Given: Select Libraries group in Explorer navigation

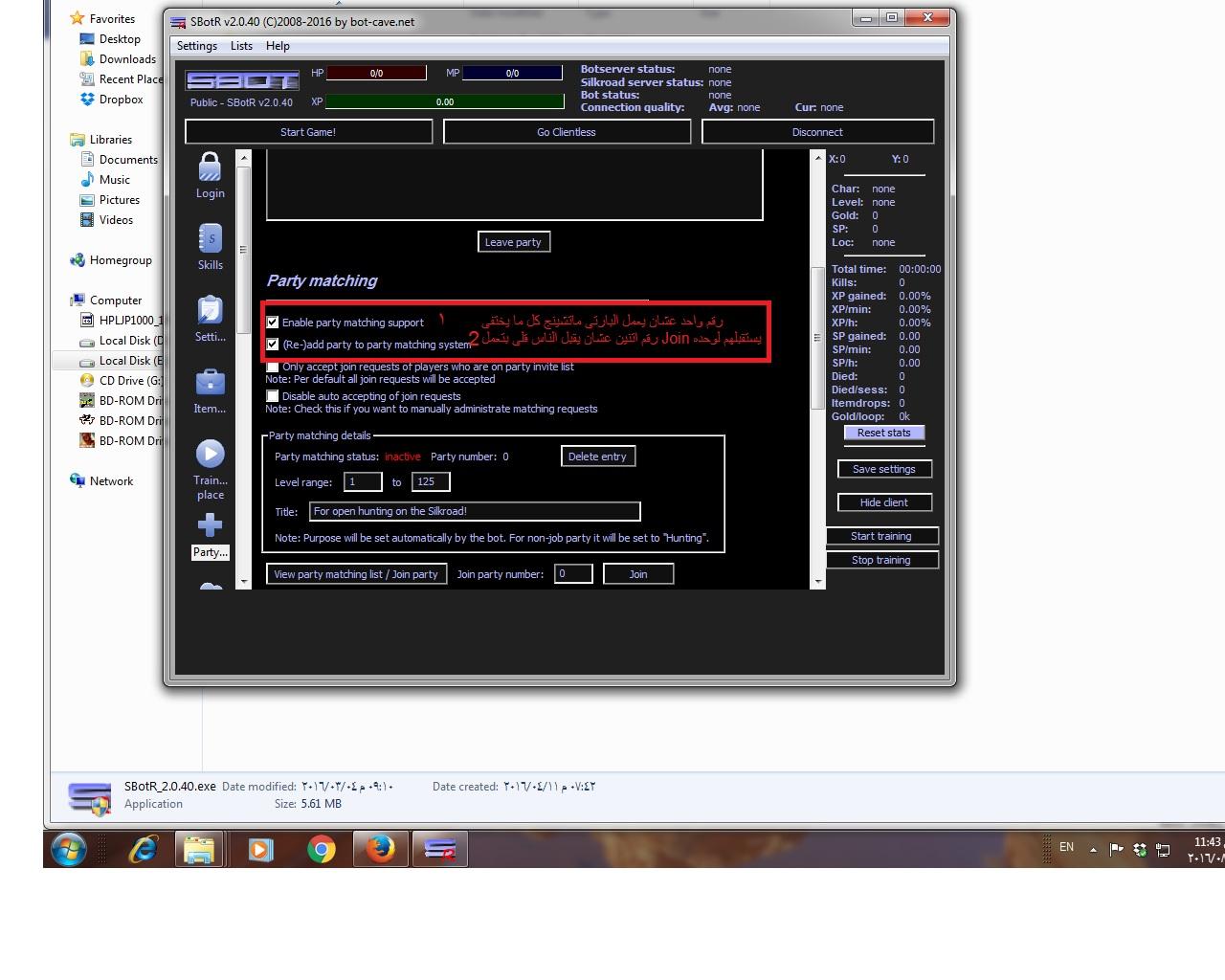Looking at the screenshot, I should 110,140.
